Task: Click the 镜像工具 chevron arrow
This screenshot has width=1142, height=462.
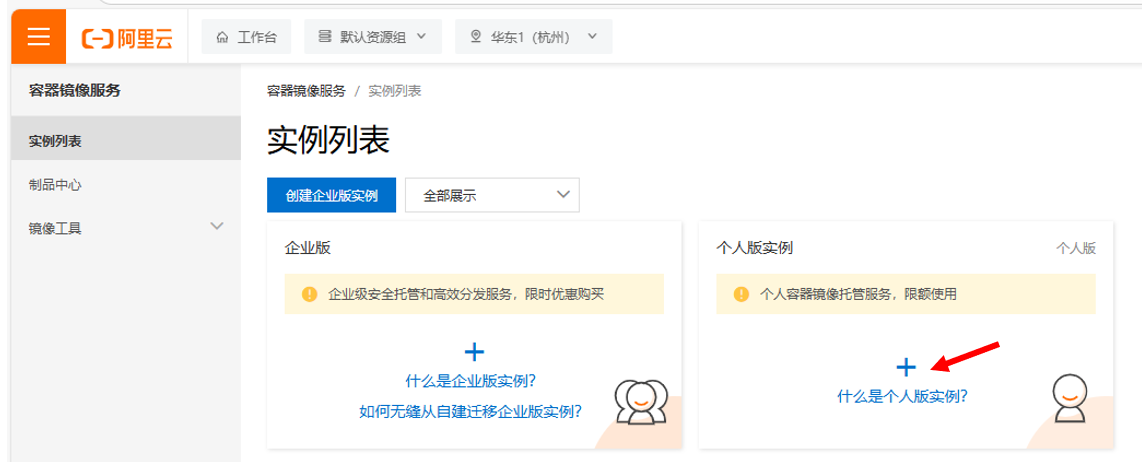Action: 216,226
